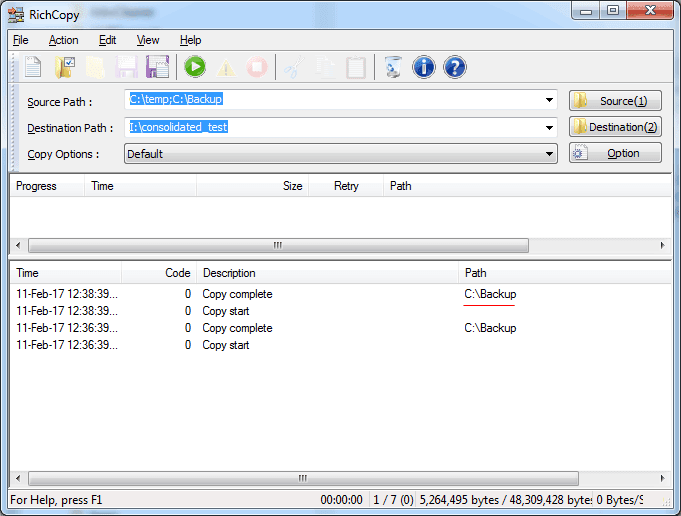
Task: Click the yellow warning pause icon
Action: pos(226,68)
